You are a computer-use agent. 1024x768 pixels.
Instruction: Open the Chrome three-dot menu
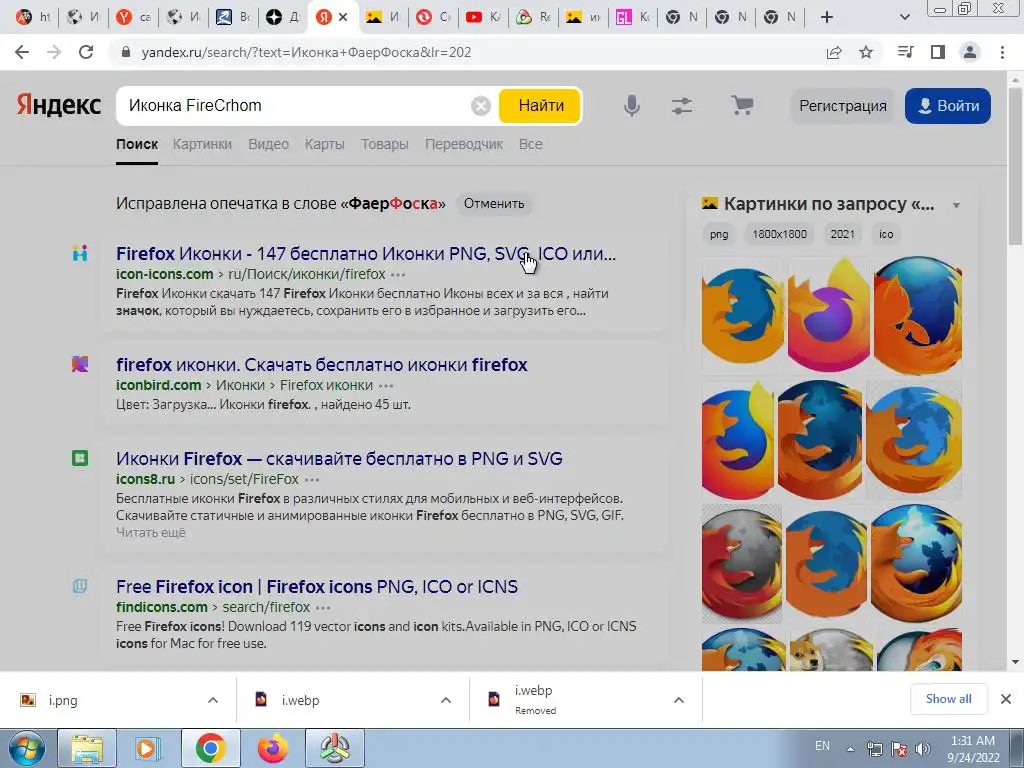(1002, 52)
